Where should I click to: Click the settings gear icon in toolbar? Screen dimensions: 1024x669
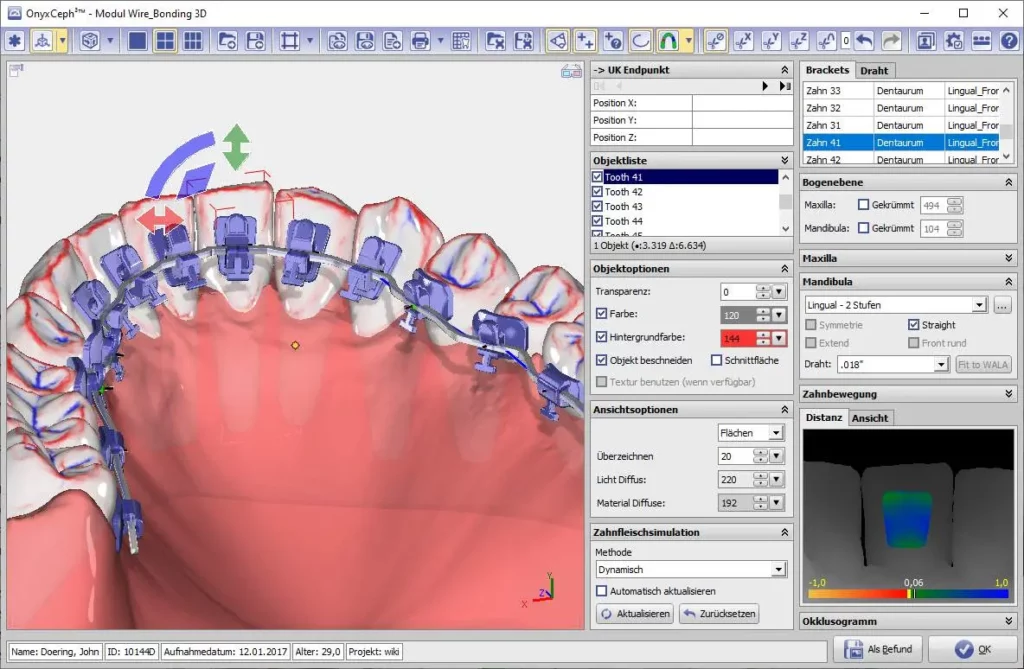[953, 40]
